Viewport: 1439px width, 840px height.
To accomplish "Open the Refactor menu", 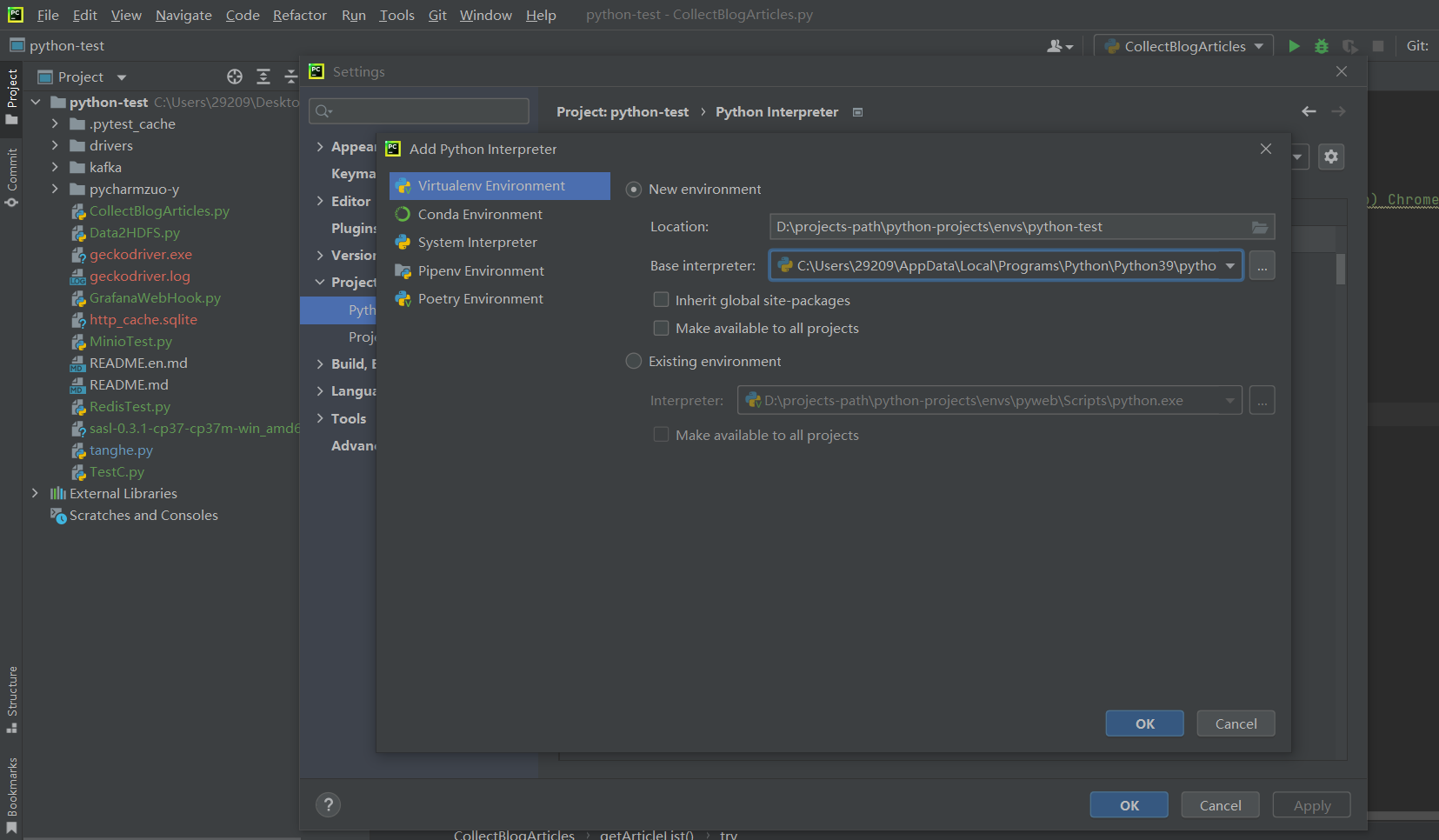I will click(x=299, y=15).
